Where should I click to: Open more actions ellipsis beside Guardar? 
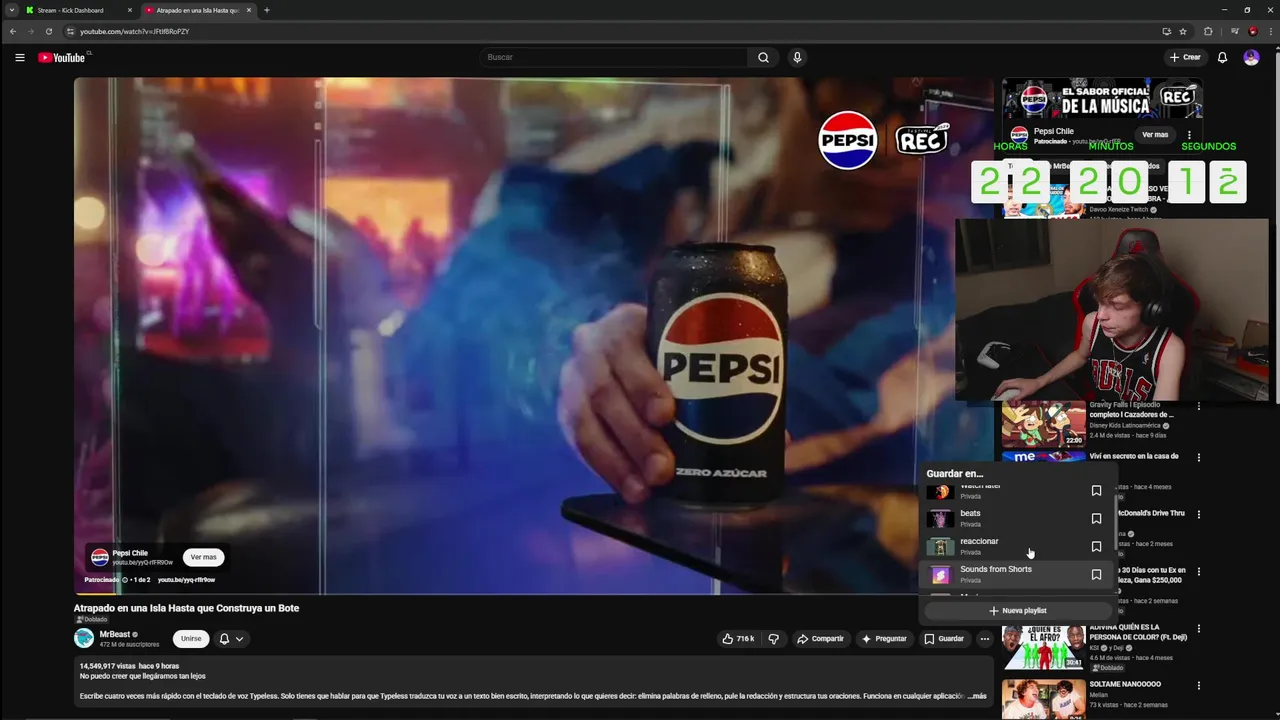[x=984, y=638]
